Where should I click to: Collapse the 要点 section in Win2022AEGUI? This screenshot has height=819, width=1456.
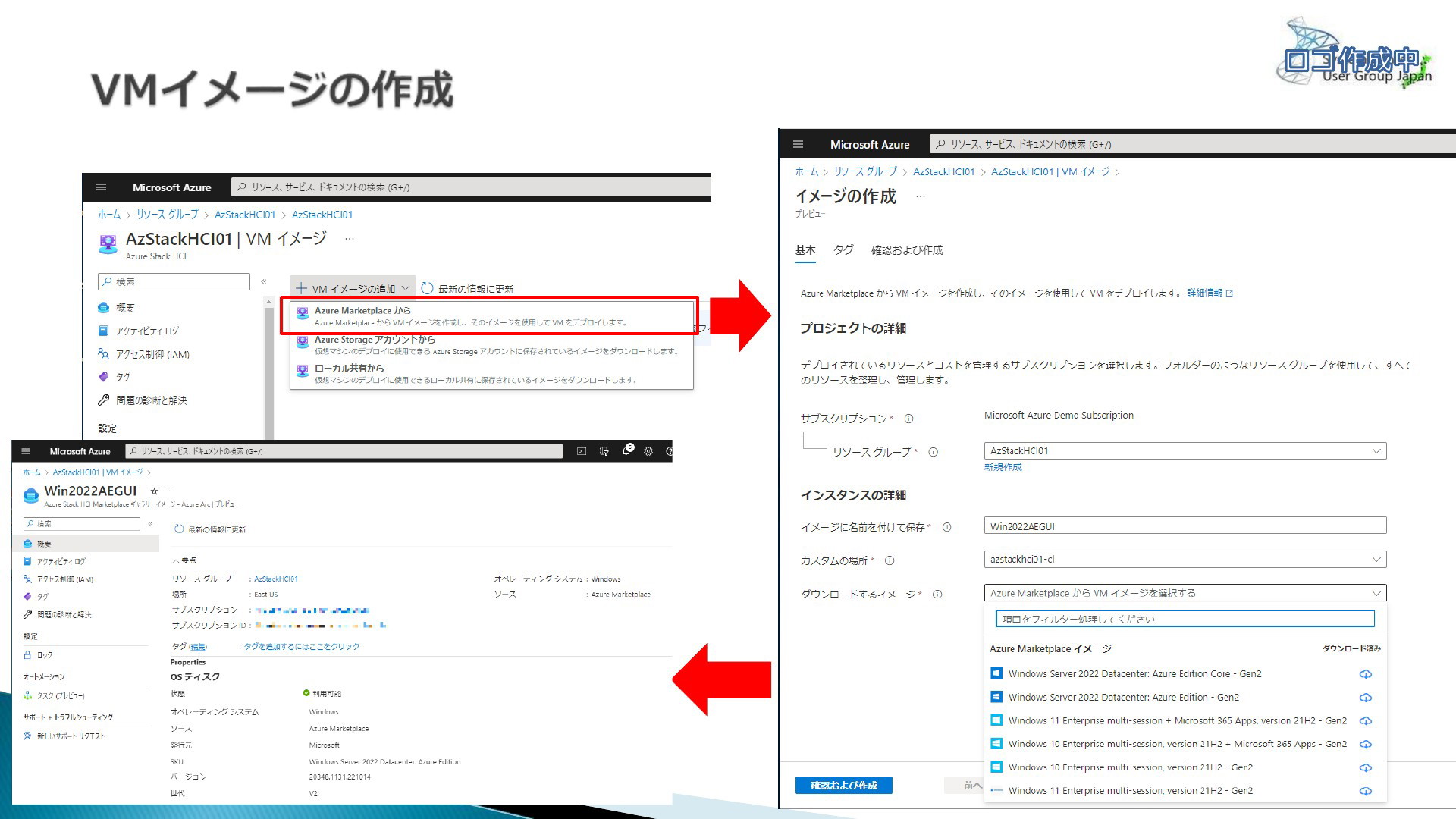tap(184, 560)
